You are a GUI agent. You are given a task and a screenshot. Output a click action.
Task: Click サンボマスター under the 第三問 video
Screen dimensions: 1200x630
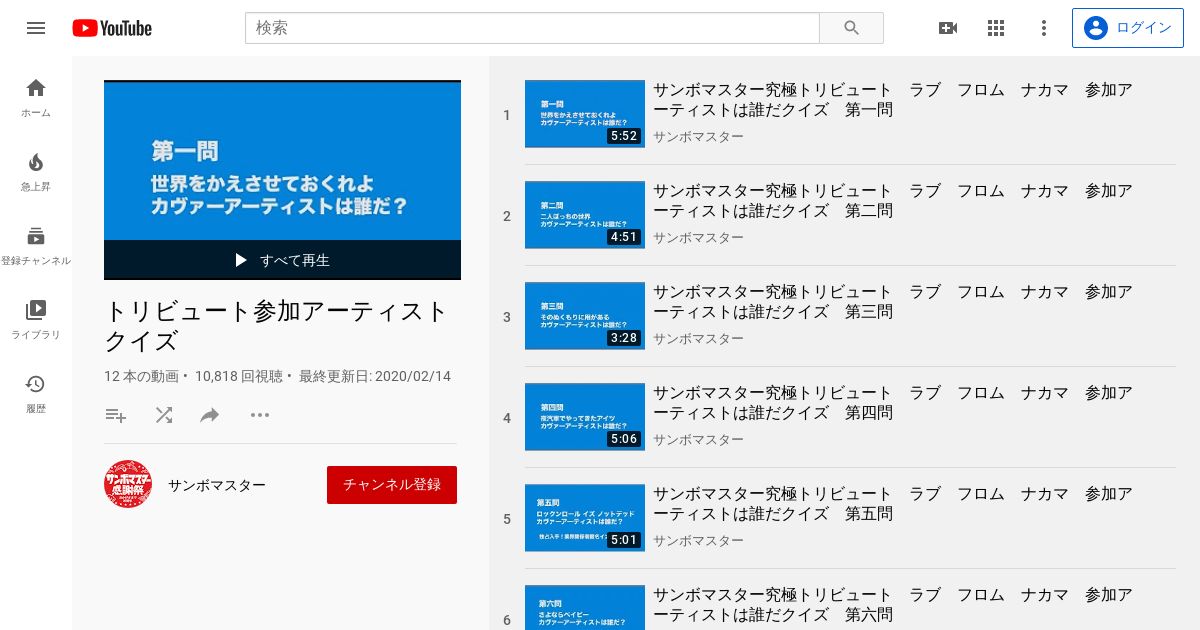click(698, 339)
